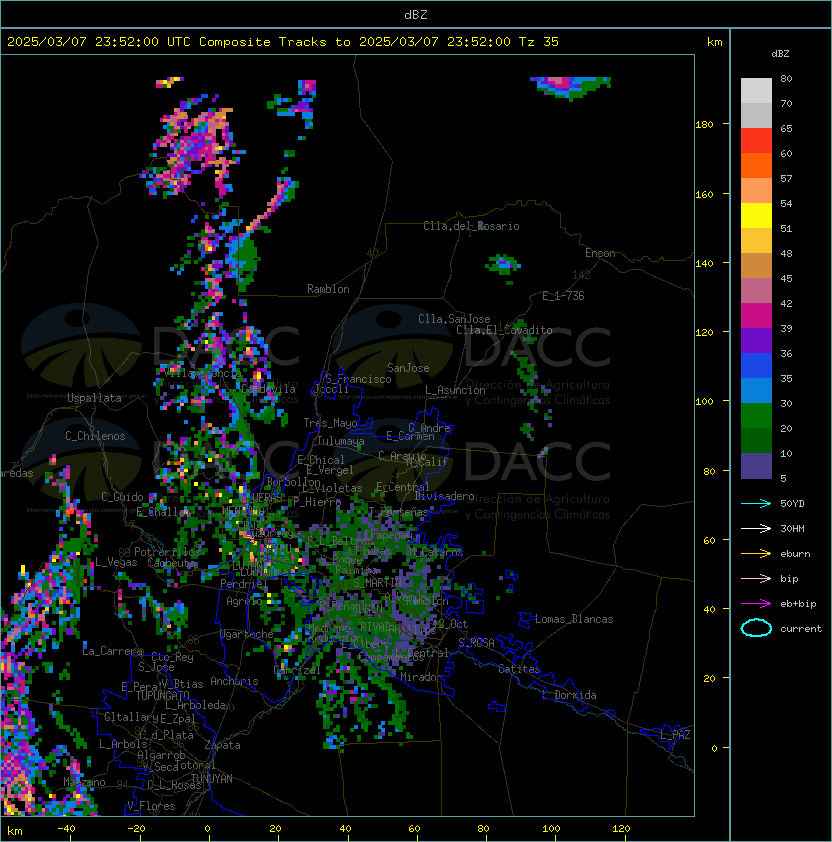The width and height of the screenshot is (832, 842).
Task: Select the slate 5-10 dBZ swatch
Action: 756,466
